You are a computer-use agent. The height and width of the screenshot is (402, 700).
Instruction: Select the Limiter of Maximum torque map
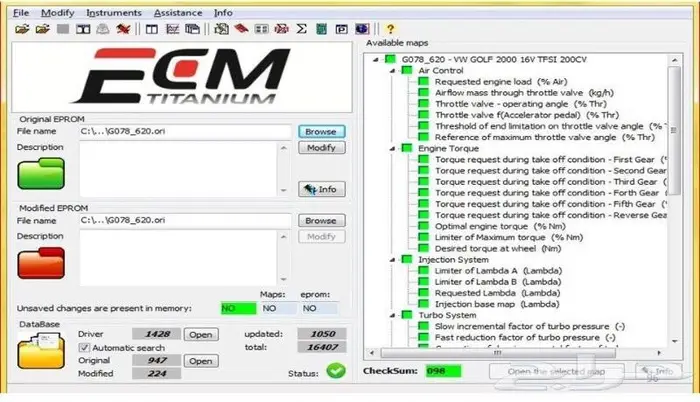click(493, 237)
